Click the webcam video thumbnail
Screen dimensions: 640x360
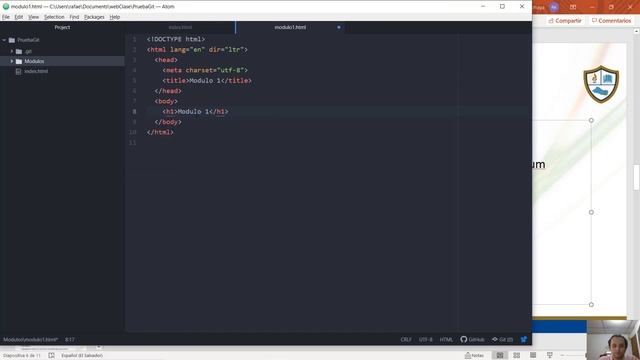coord(613,340)
